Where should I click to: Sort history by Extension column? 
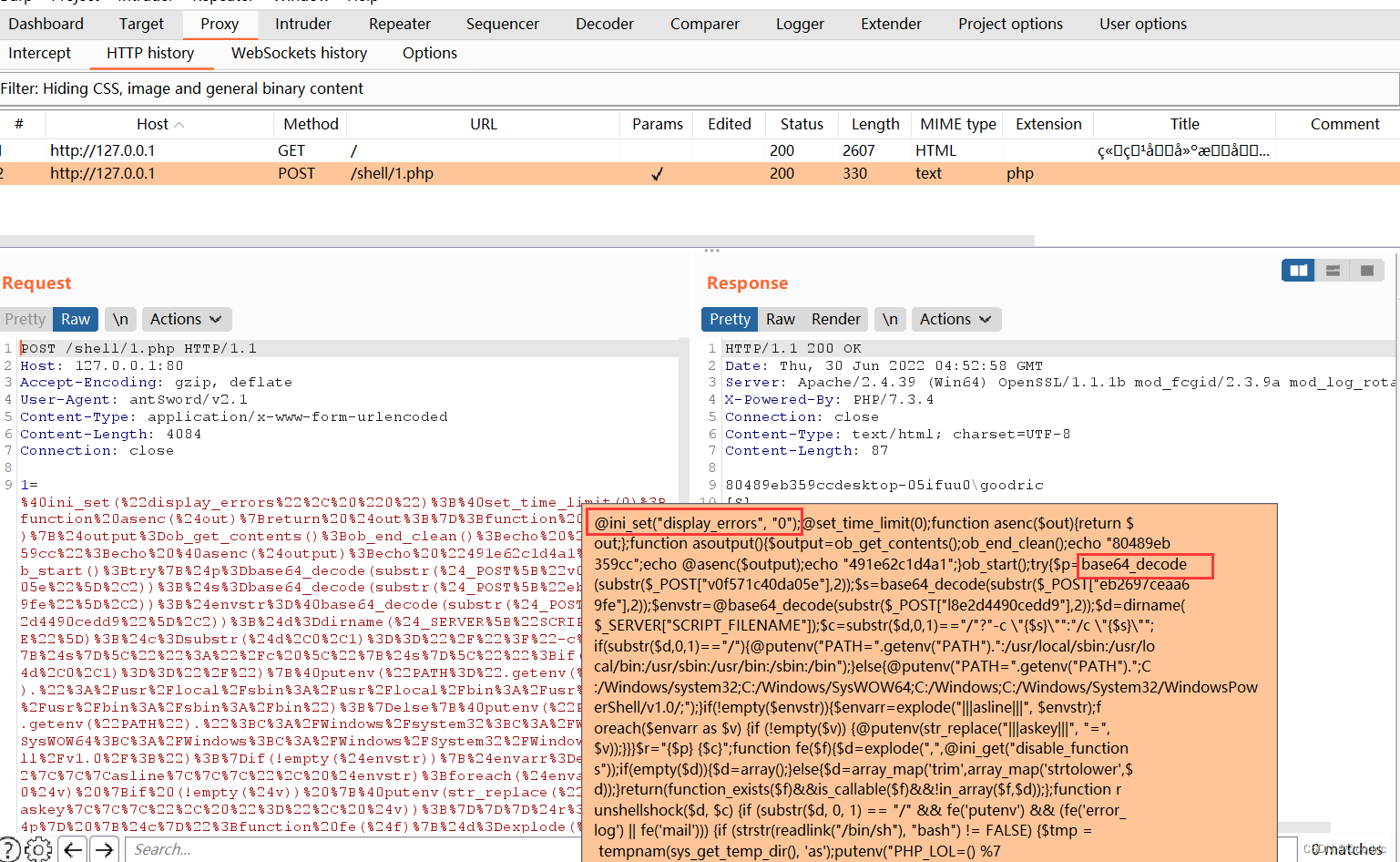pos(1048,124)
